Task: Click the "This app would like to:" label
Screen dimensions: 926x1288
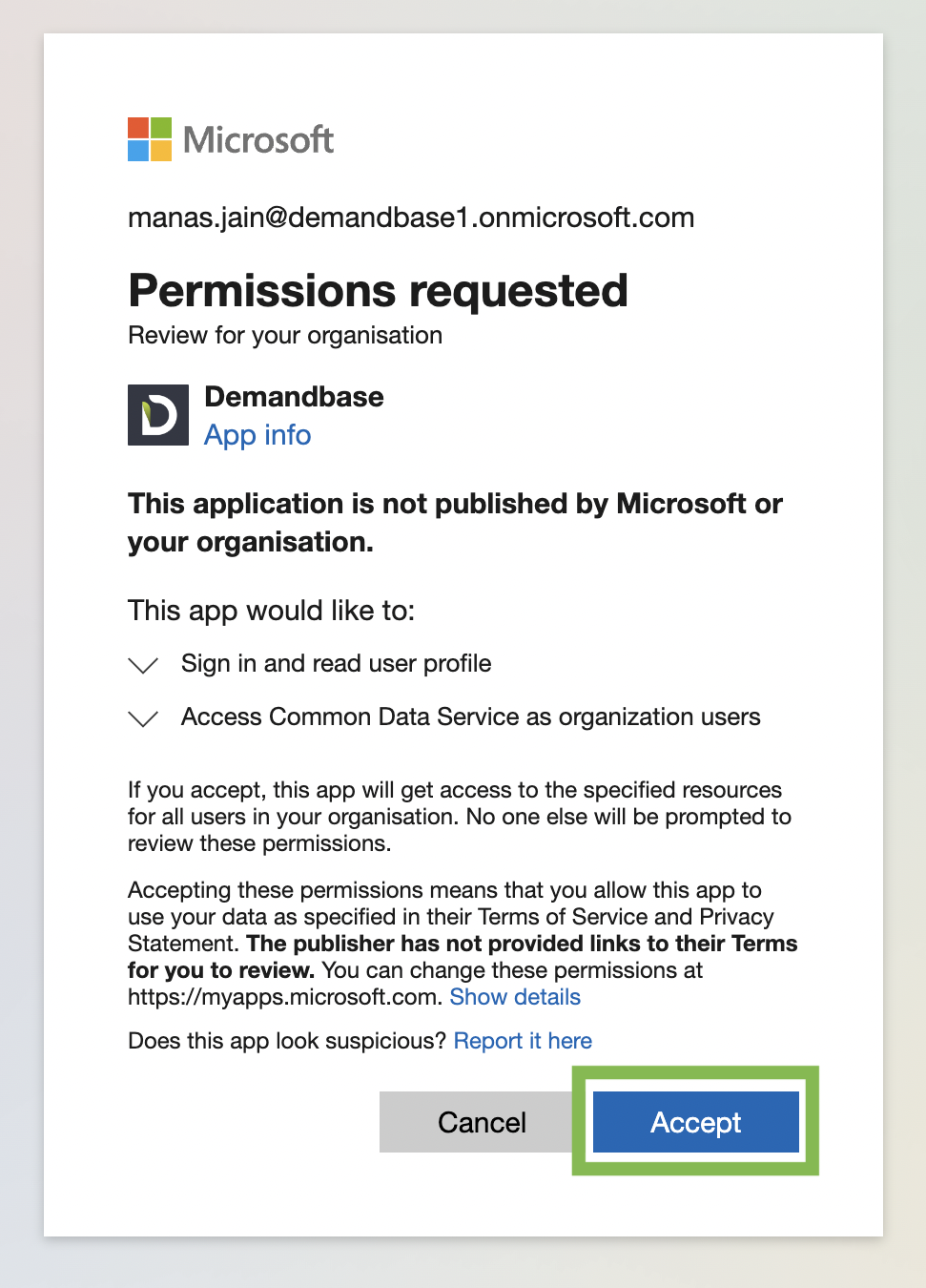Action: tap(272, 610)
